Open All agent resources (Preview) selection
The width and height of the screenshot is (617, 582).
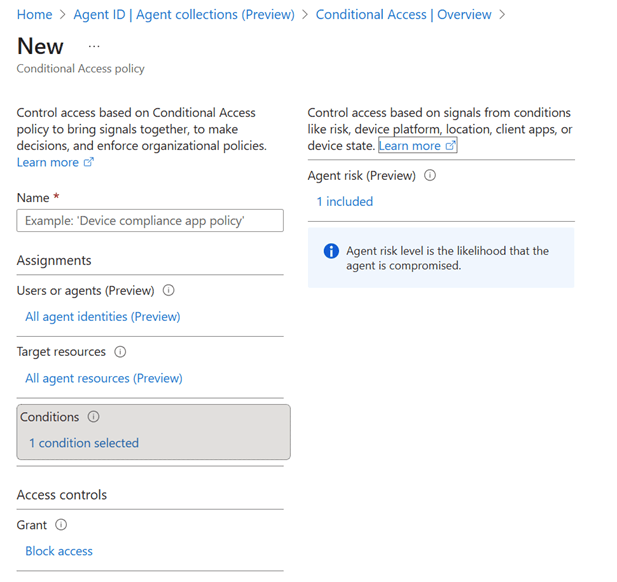(103, 378)
